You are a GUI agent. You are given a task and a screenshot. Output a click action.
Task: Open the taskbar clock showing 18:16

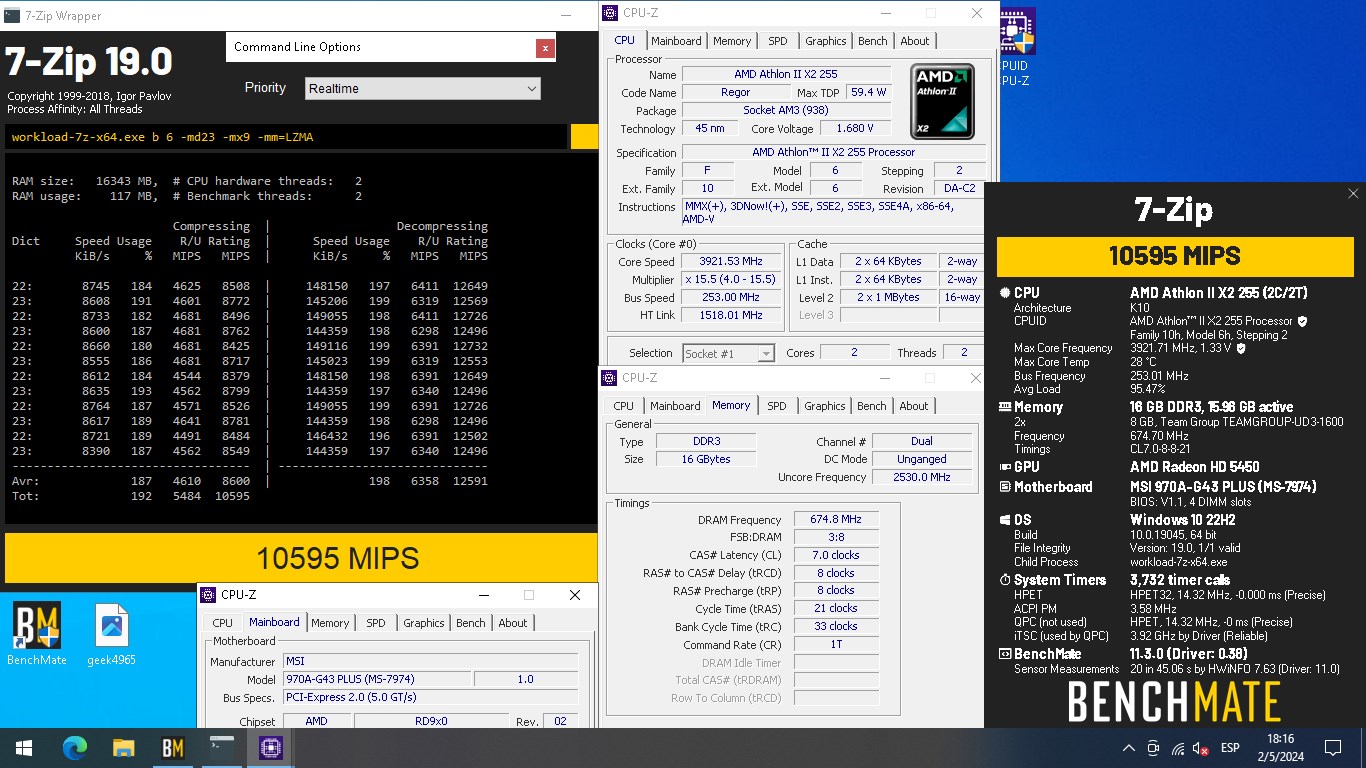pos(1279,748)
